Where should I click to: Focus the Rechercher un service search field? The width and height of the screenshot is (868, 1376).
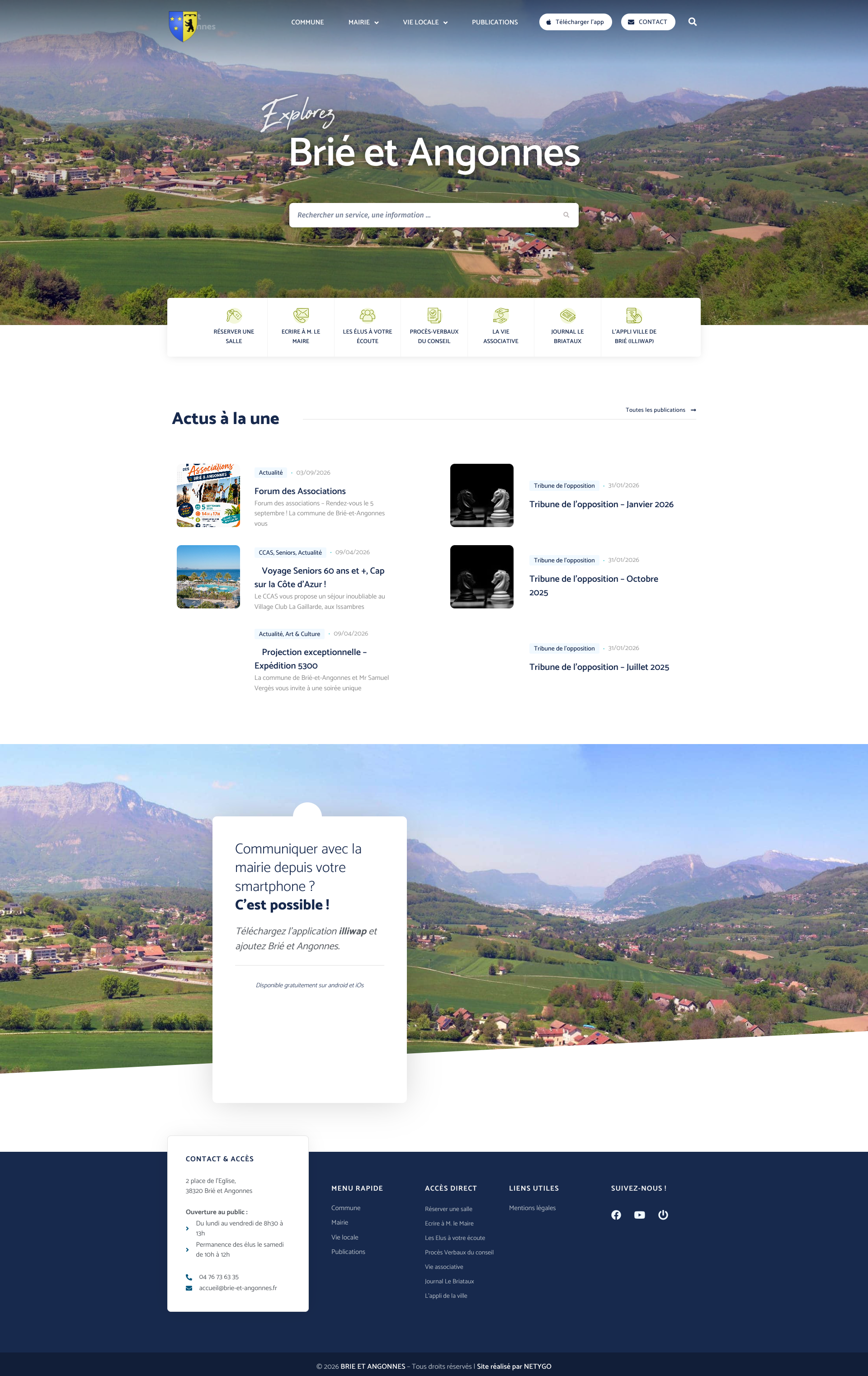pyautogui.click(x=434, y=215)
